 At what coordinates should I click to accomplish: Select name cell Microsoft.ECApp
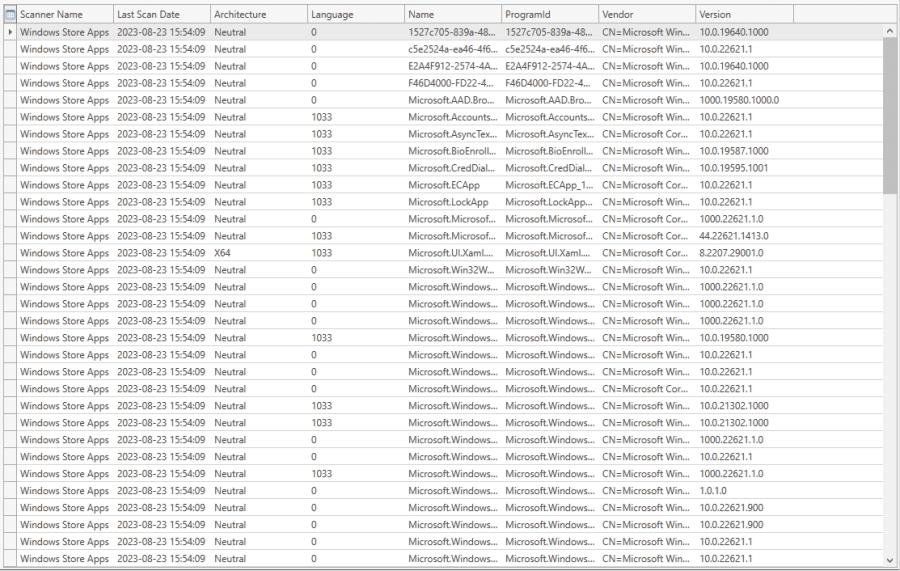tap(452, 185)
